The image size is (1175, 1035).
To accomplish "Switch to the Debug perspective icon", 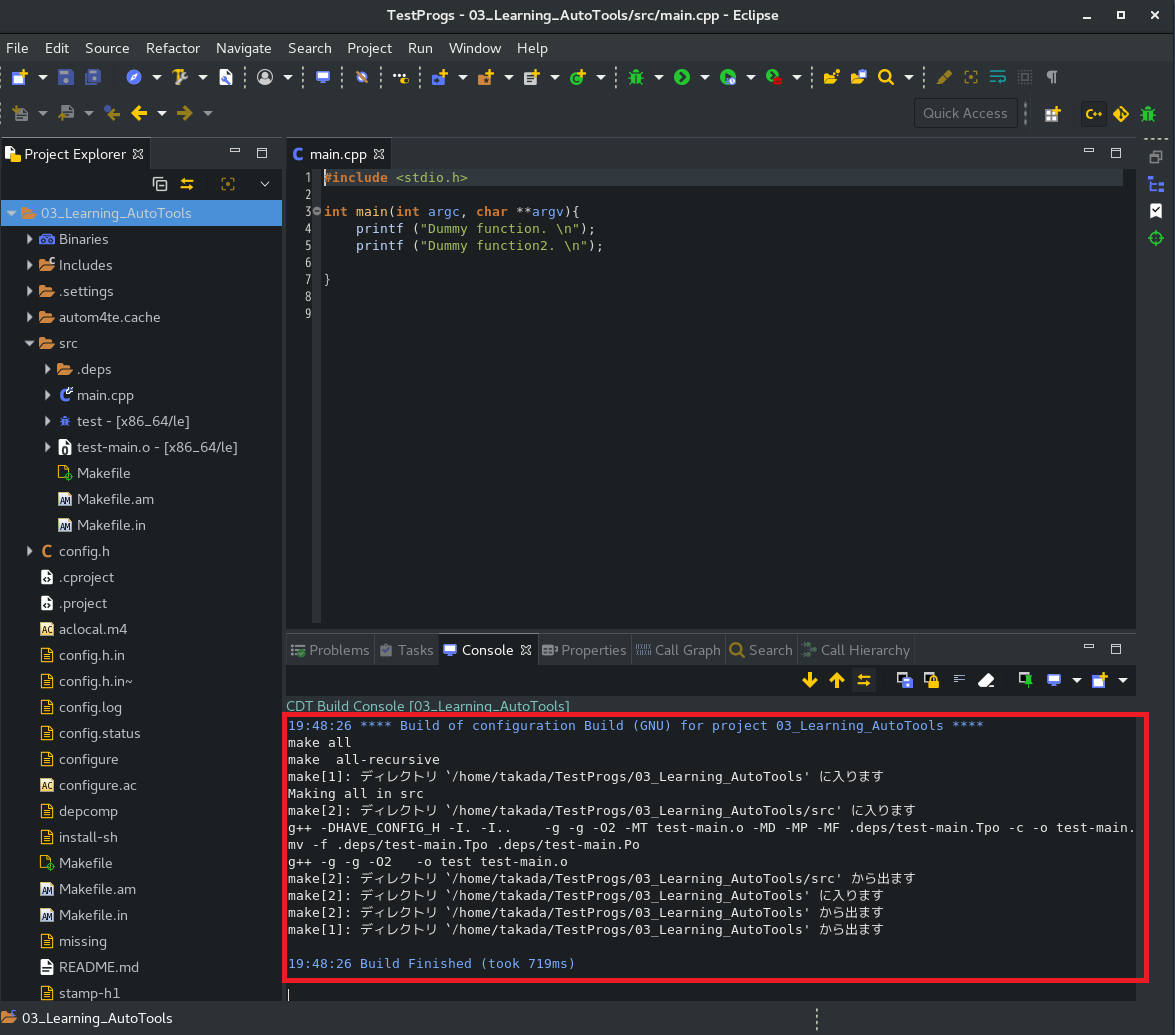I will tap(1147, 113).
